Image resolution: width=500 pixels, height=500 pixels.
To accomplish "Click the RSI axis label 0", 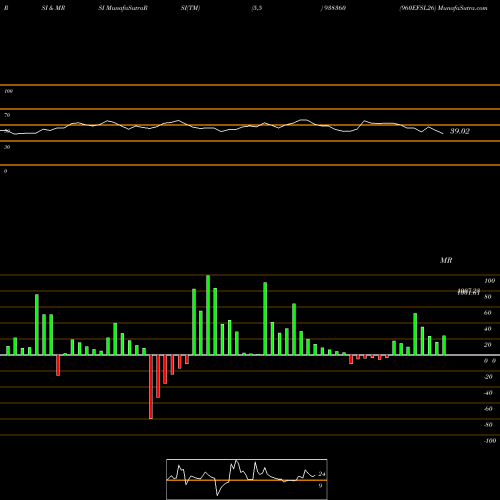I will tap(5, 171).
